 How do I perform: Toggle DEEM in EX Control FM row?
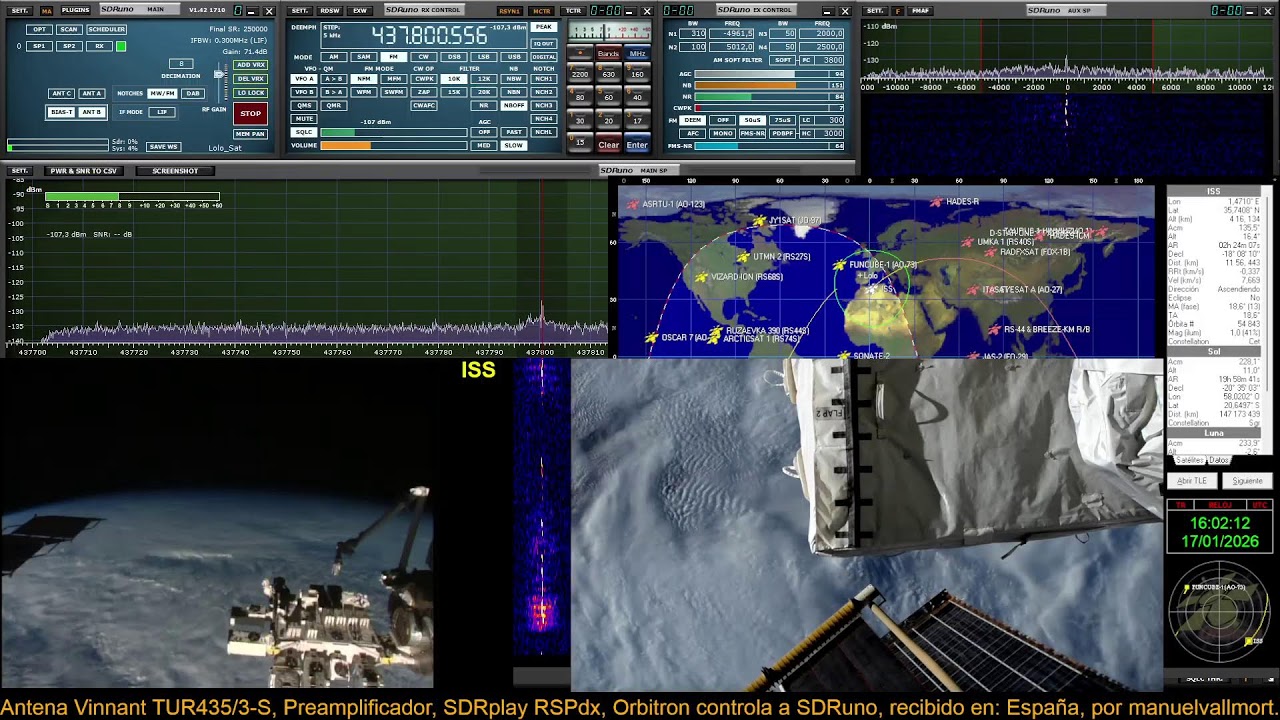tap(692, 120)
